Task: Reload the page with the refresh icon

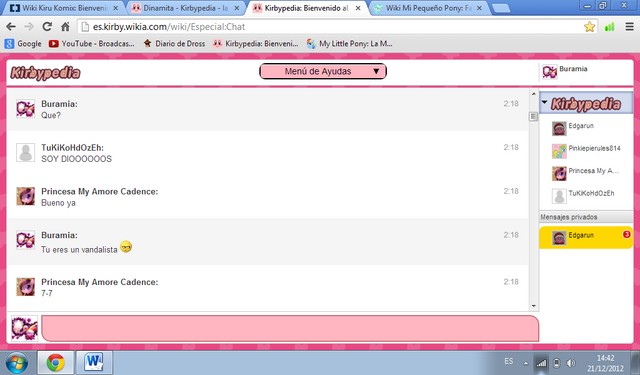Action: [47, 27]
